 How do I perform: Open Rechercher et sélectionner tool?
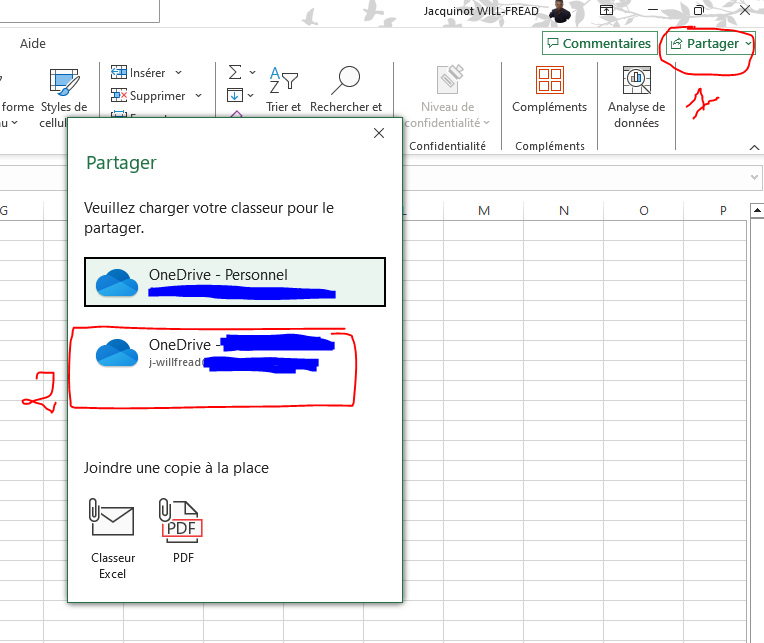click(346, 89)
